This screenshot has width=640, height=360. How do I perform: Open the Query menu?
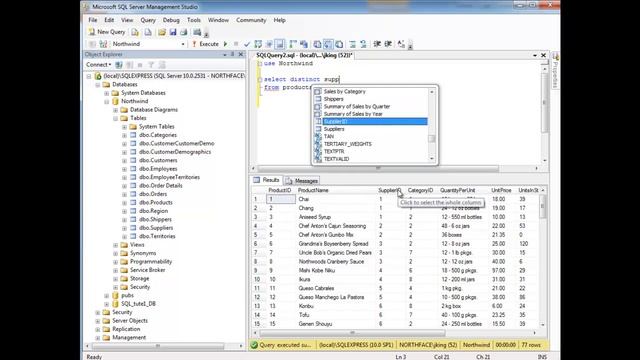click(x=148, y=20)
